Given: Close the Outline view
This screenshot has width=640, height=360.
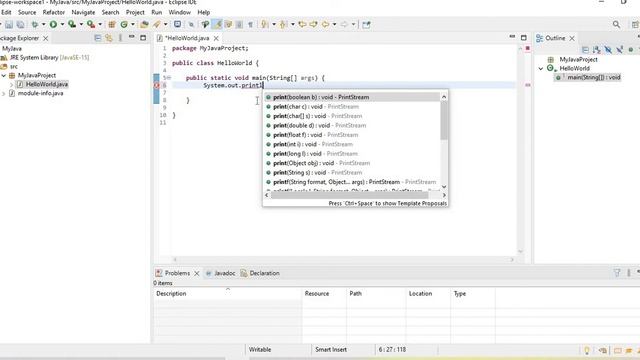Looking at the screenshot, I should click(572, 38).
